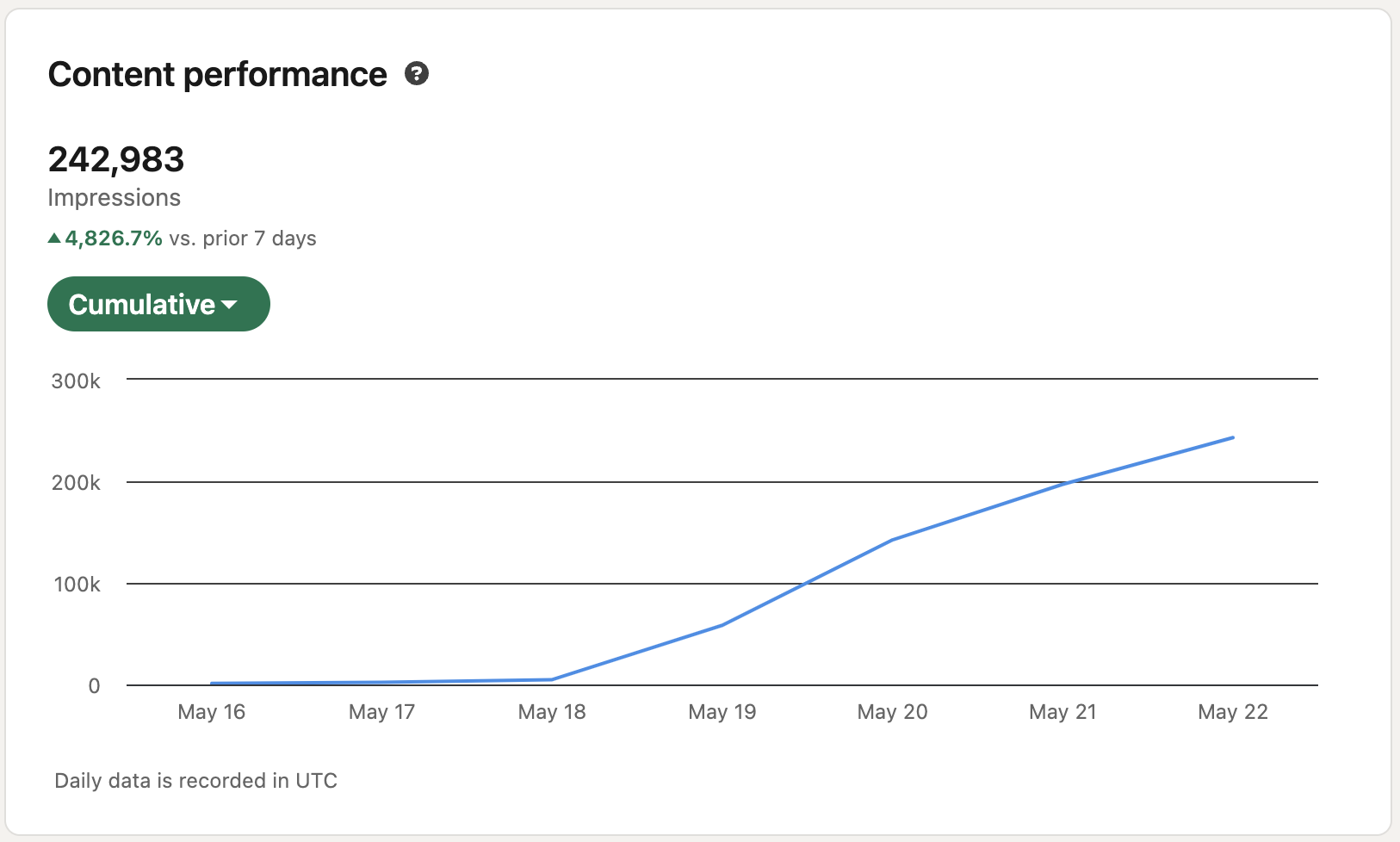
Task: Select the May 22 axis label
Action: [x=1233, y=712]
